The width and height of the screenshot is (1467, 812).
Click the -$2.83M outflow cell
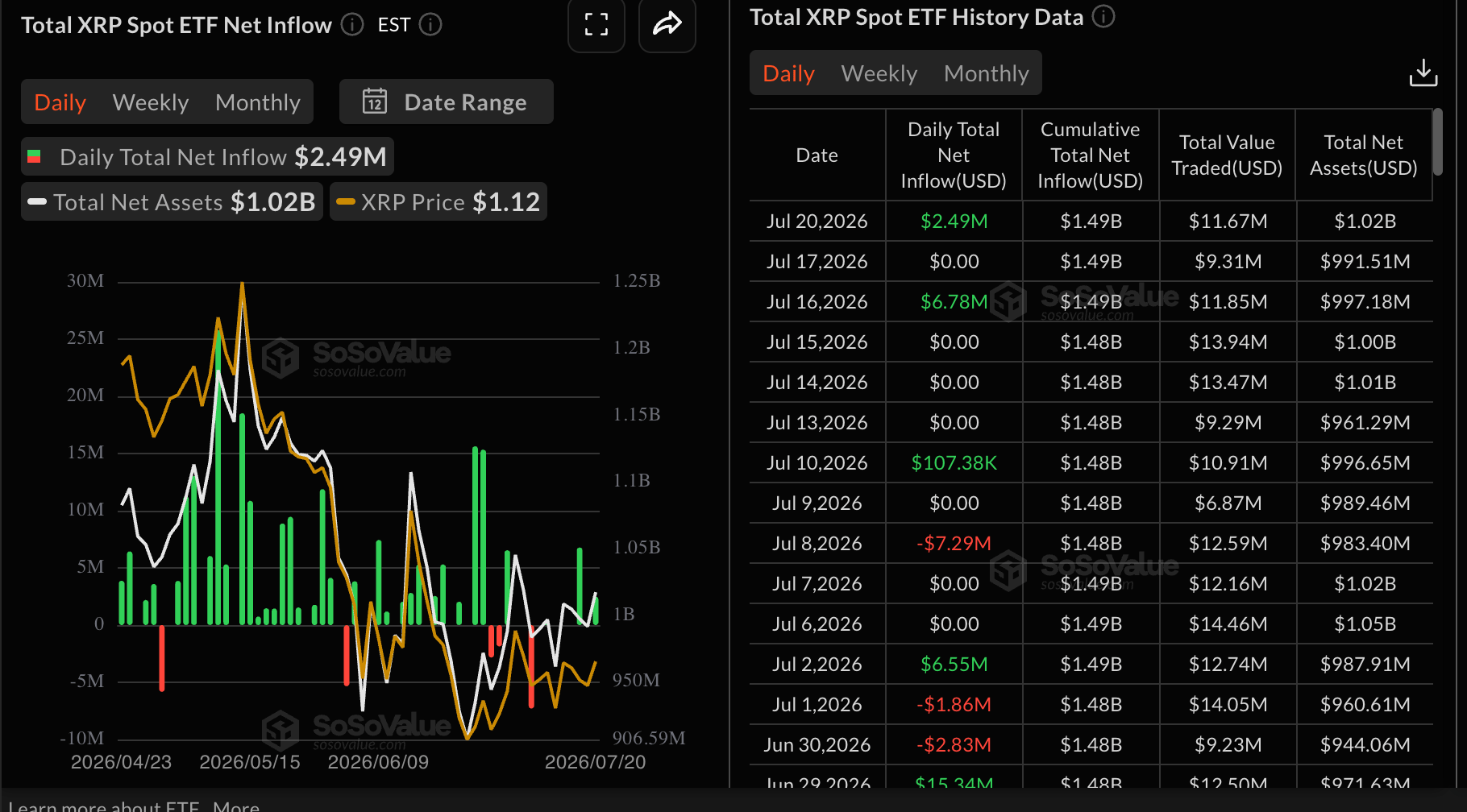coord(954,744)
